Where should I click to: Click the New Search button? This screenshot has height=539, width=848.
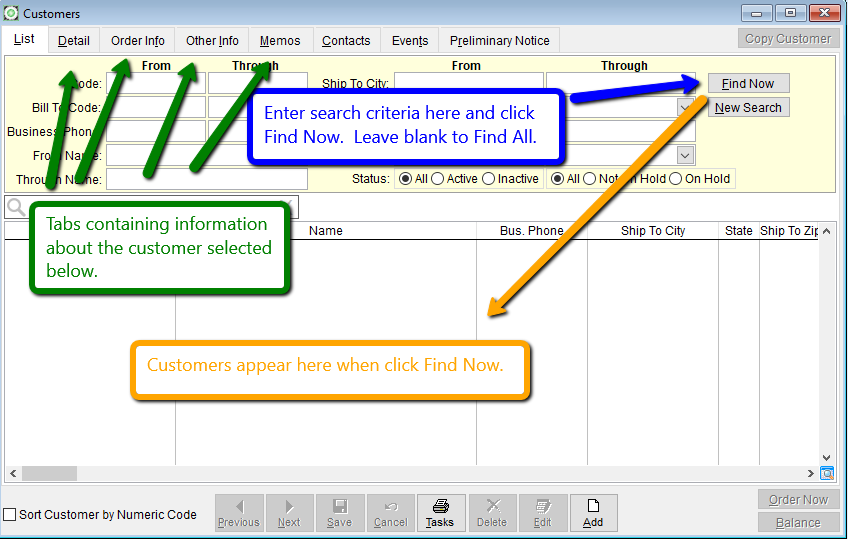(x=748, y=108)
